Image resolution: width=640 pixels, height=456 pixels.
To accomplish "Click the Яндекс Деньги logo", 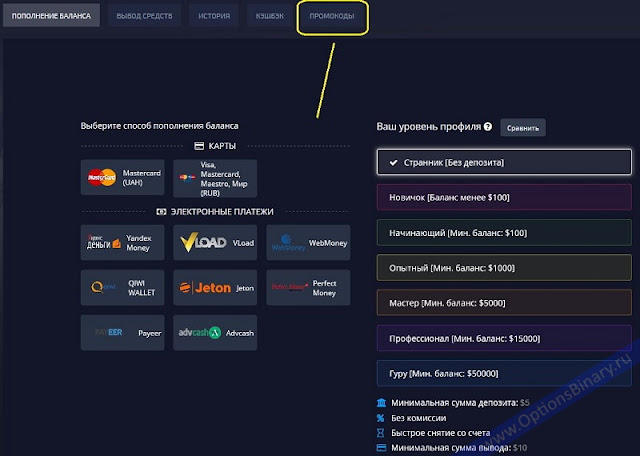I will tap(104, 242).
